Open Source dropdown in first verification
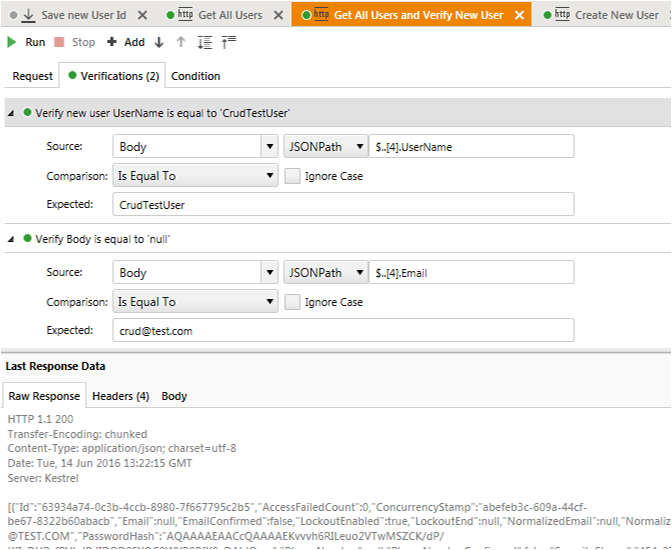The width and height of the screenshot is (672, 550). point(268,147)
